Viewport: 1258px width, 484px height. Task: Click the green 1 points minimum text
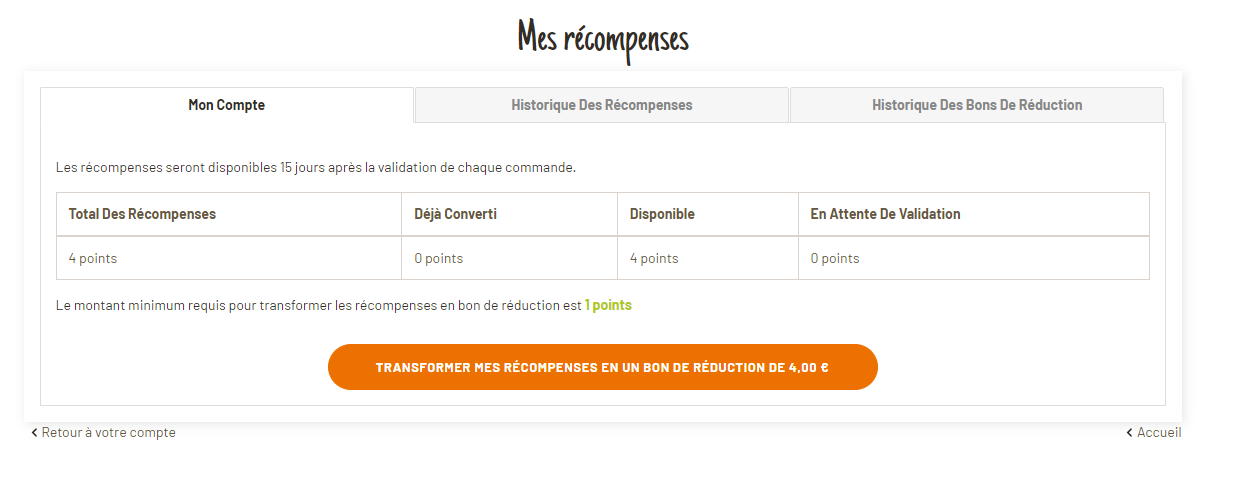pos(608,305)
